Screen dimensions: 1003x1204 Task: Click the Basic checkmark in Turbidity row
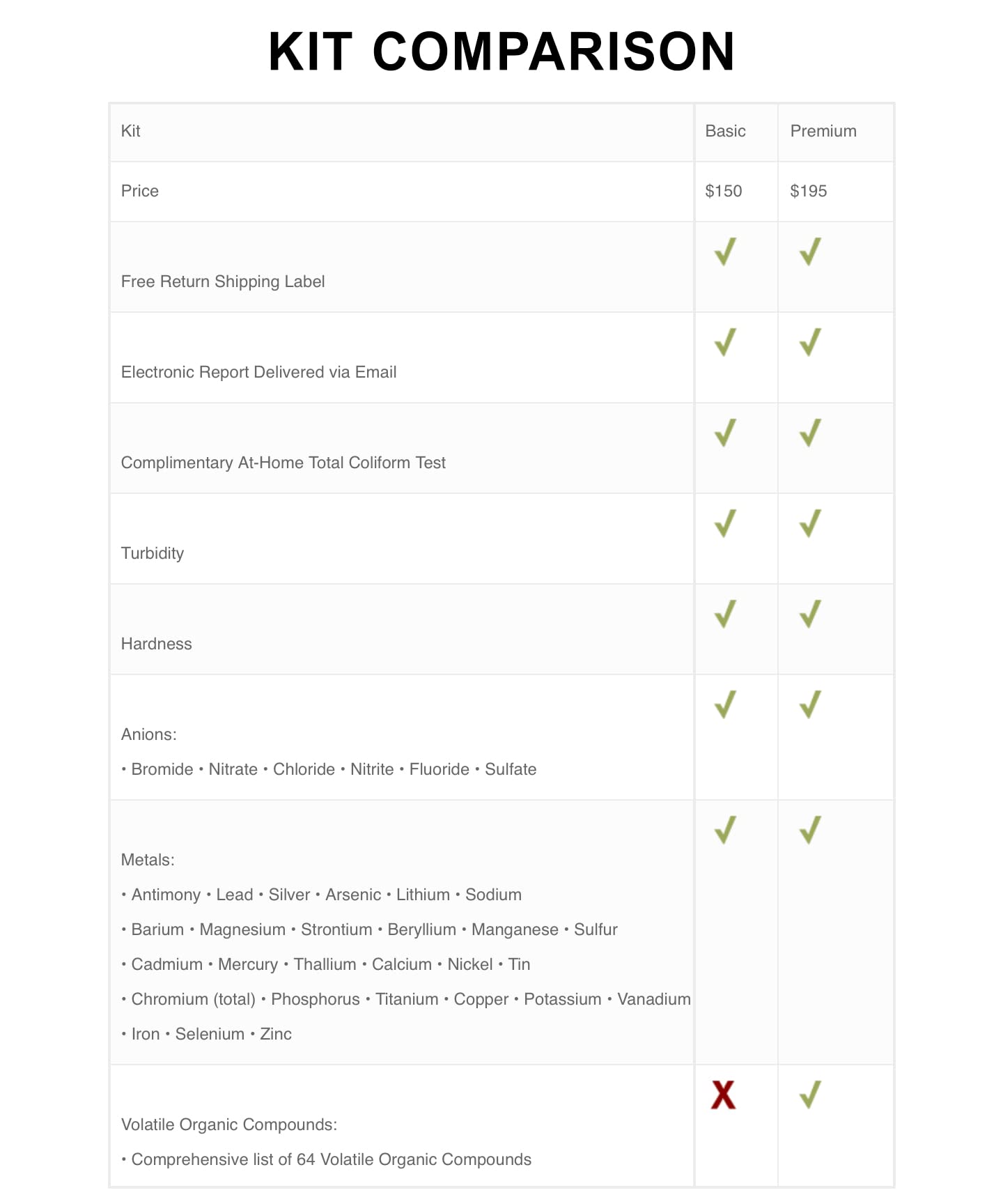(x=725, y=524)
